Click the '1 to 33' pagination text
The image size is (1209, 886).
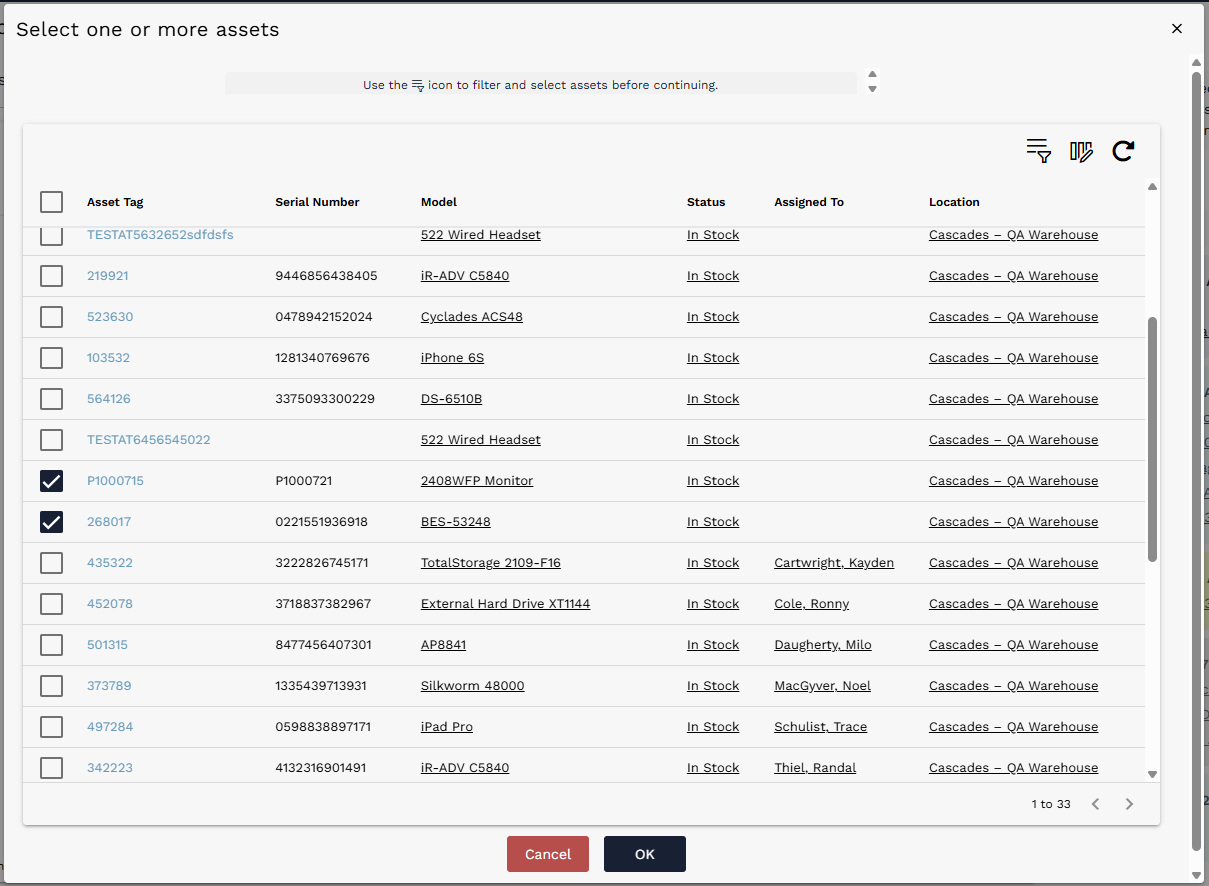[x=1051, y=804]
